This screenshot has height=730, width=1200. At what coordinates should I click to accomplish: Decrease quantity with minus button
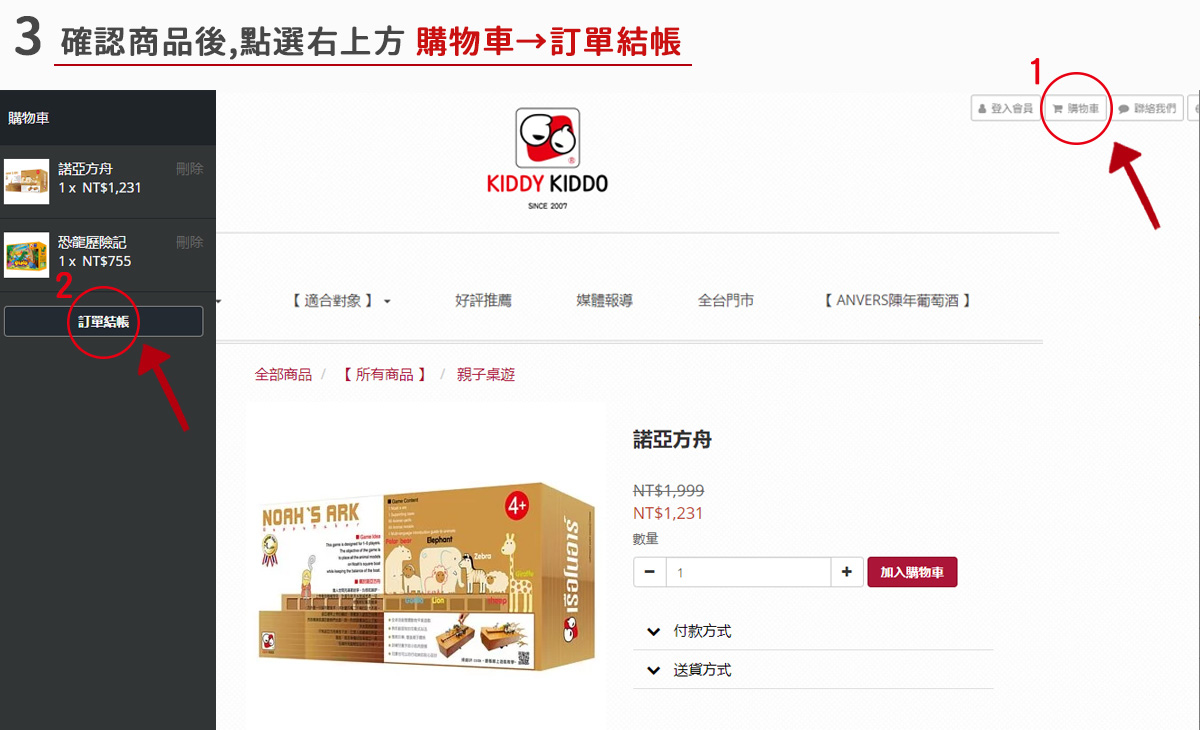tap(650, 572)
